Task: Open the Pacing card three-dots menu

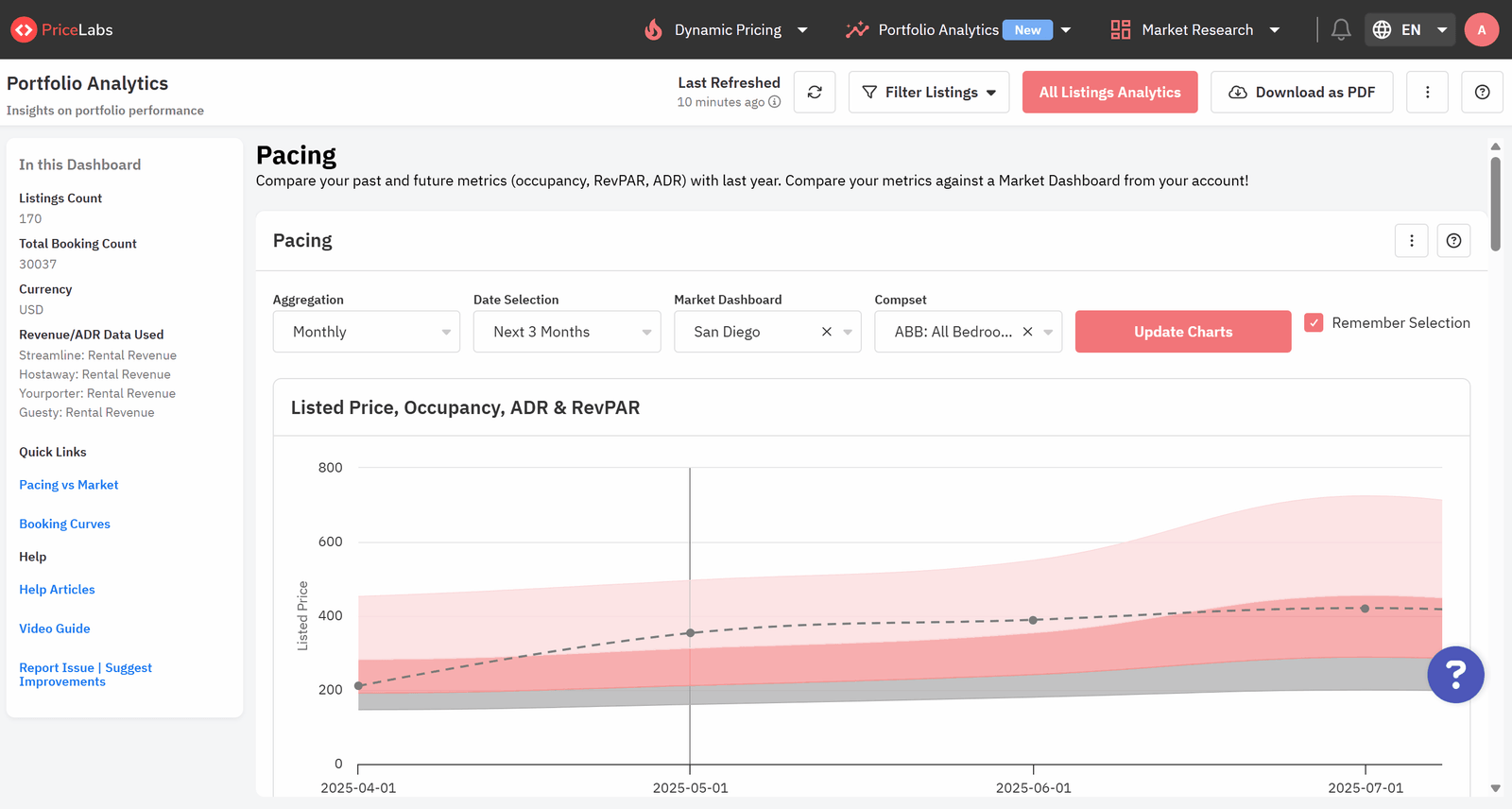Action: tap(1412, 241)
